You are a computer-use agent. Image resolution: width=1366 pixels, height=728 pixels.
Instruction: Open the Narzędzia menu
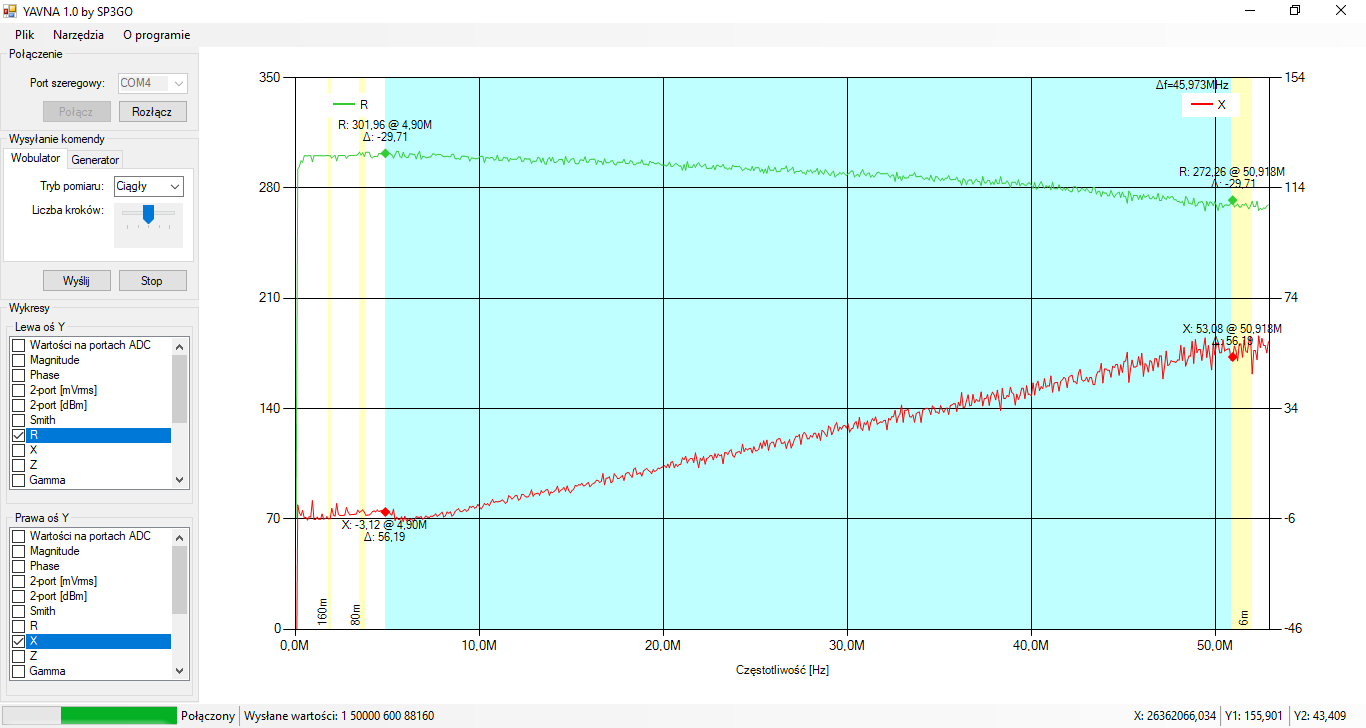[x=78, y=34]
